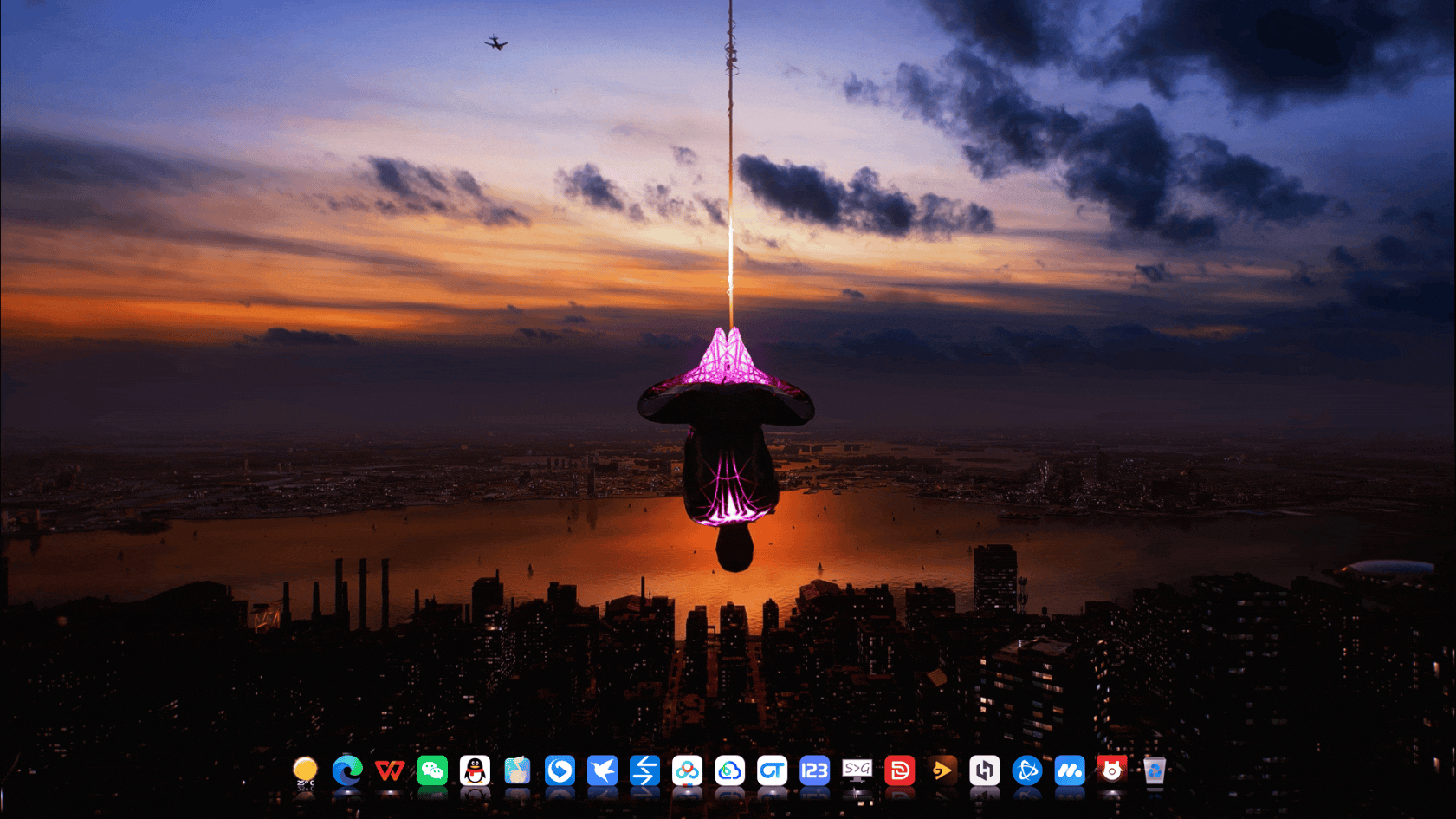This screenshot has width=1456, height=819.
Task: Launch QQ penguin icon in dock
Action: 475,770
